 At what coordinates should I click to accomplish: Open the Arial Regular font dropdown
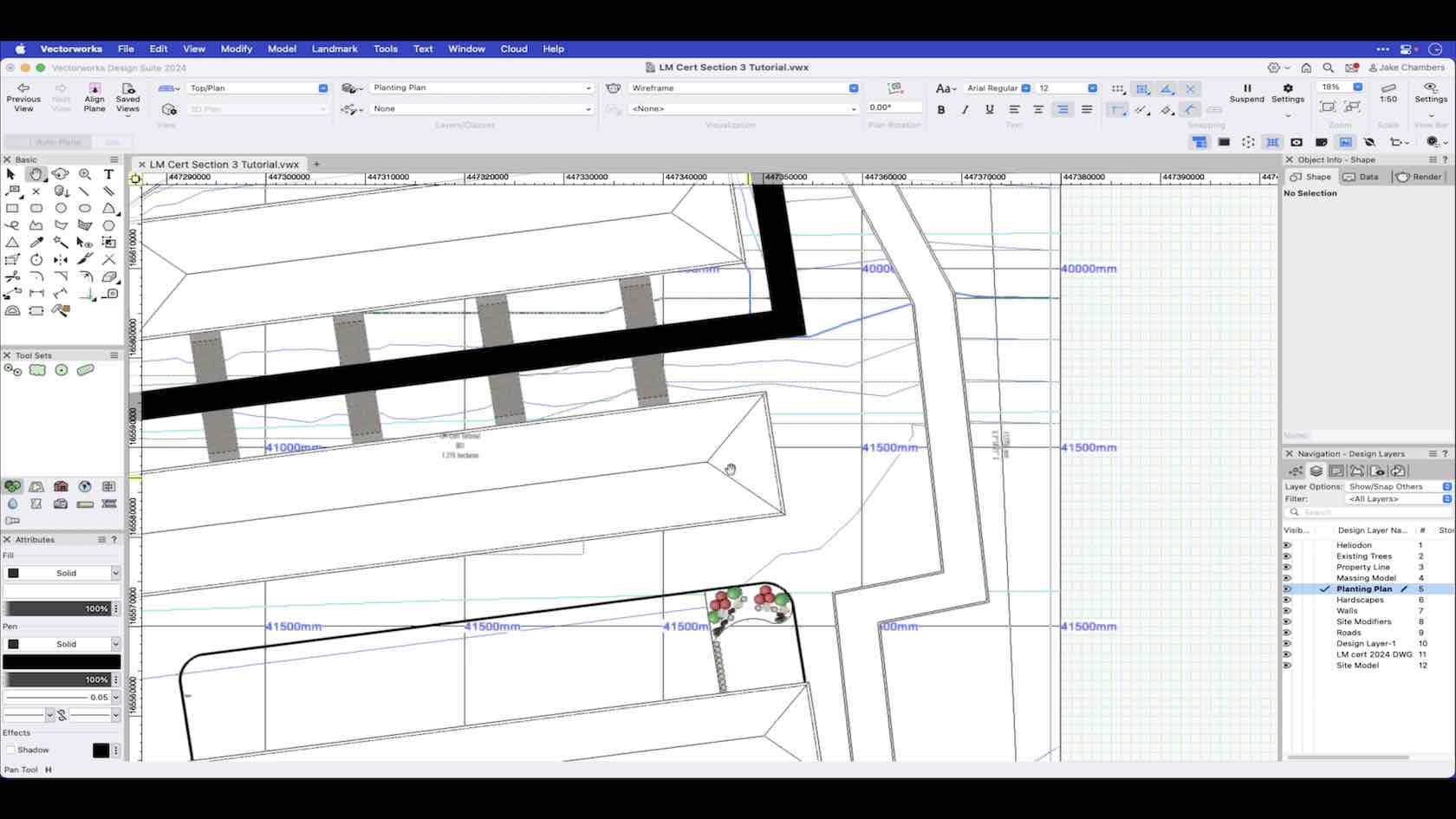[x=998, y=88]
